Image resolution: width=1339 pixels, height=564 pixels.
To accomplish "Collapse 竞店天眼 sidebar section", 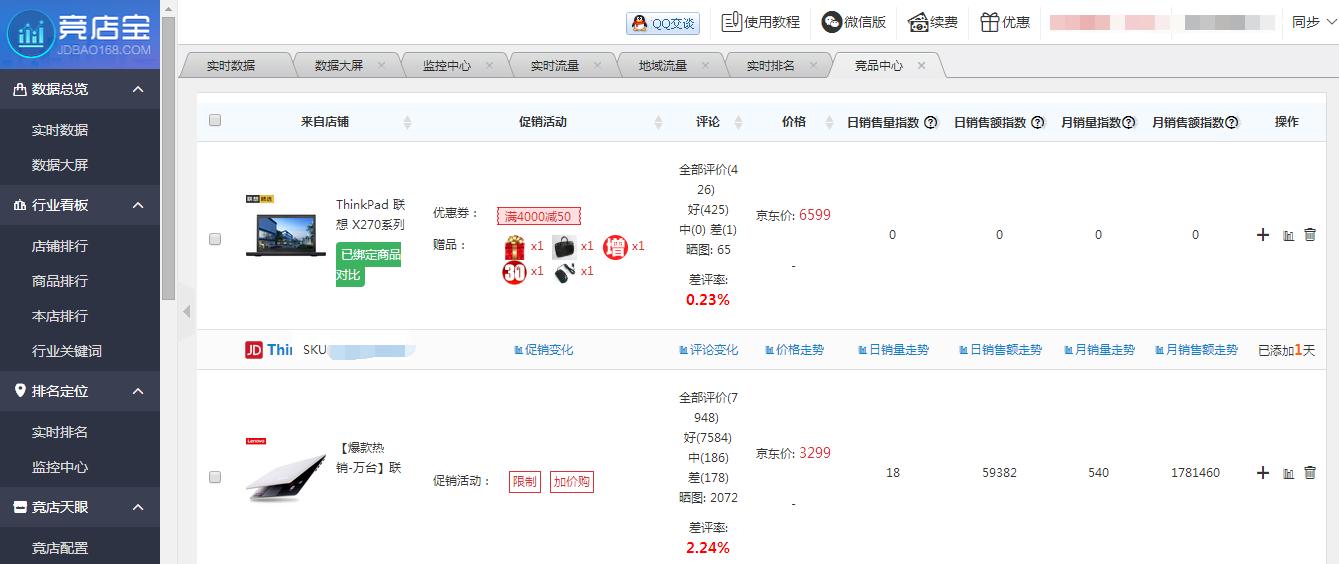I will pos(138,507).
